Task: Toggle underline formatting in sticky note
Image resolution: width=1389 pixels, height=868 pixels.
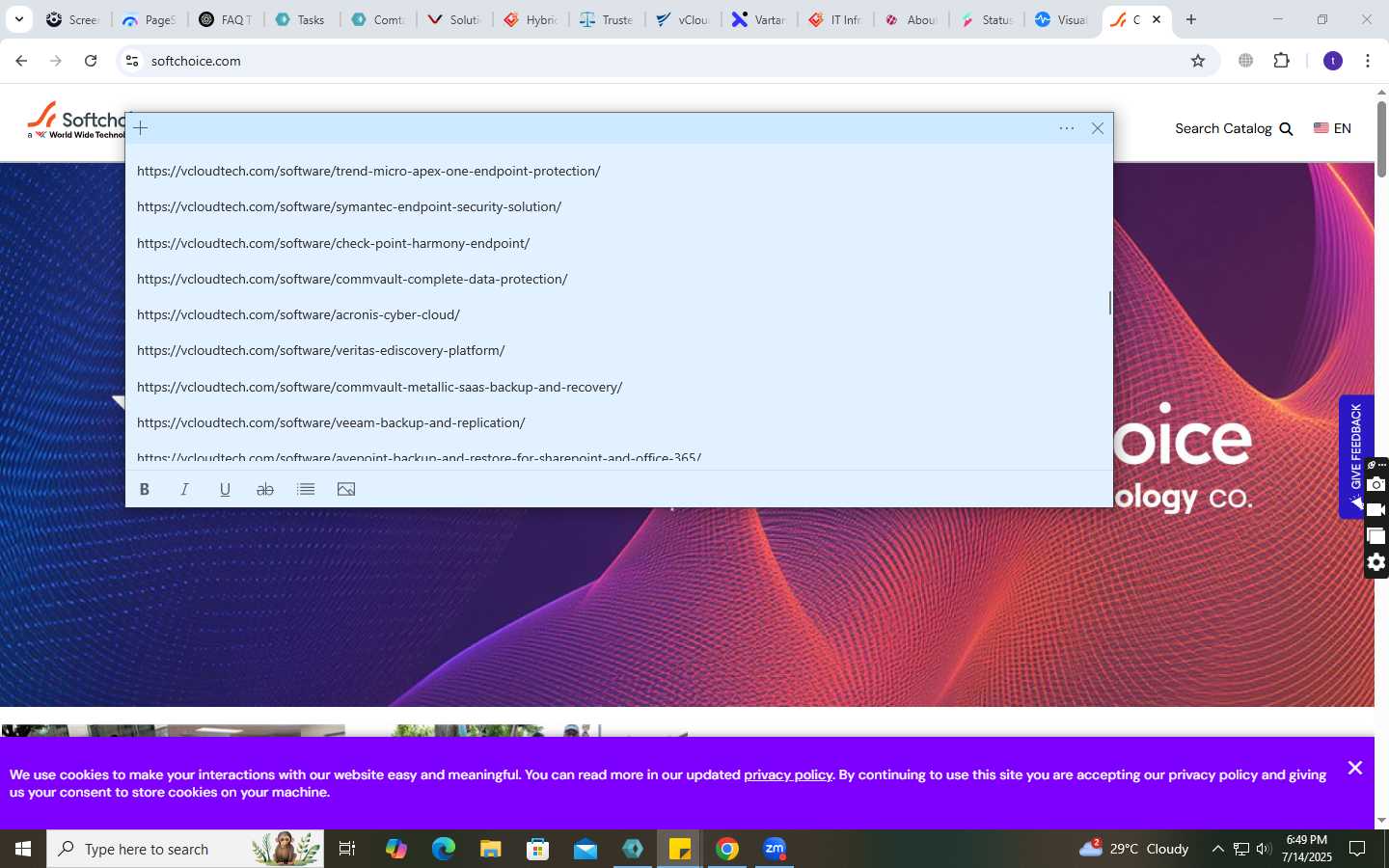Action: point(225,489)
